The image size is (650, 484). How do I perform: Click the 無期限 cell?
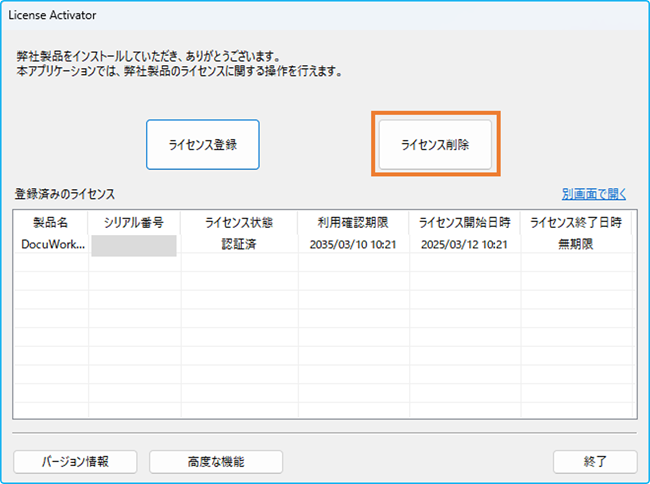(x=576, y=244)
